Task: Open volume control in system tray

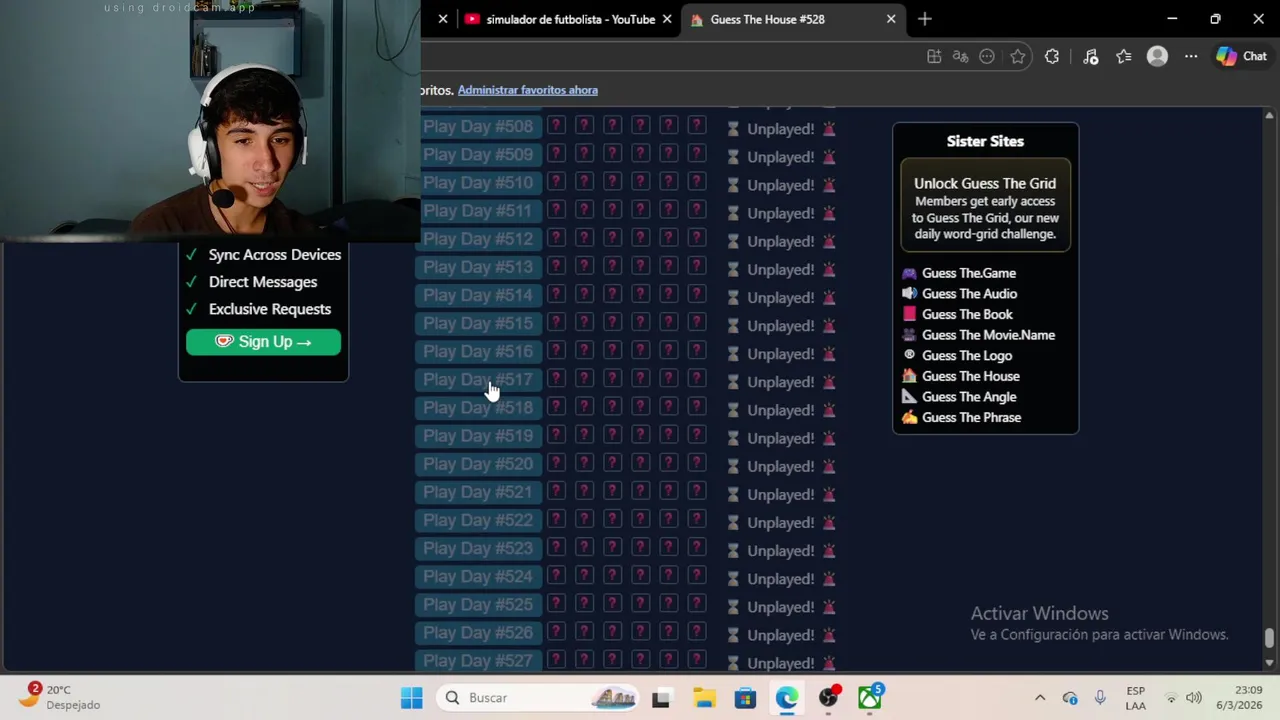Action: [x=1194, y=698]
